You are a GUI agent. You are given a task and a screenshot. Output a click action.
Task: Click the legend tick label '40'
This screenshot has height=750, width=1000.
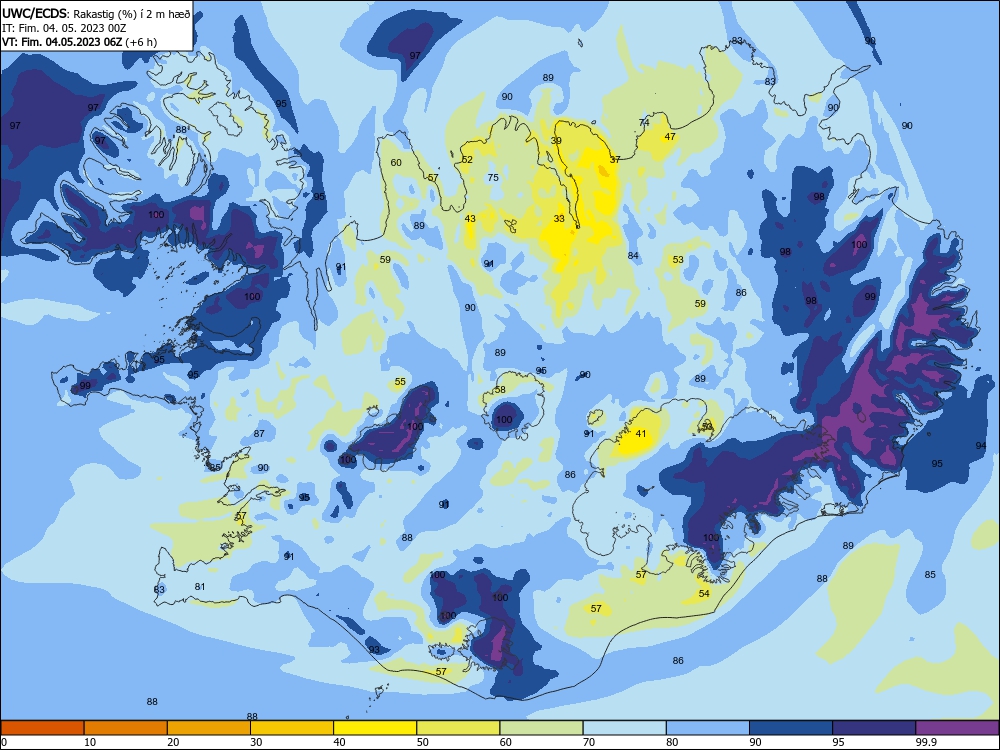click(339, 742)
